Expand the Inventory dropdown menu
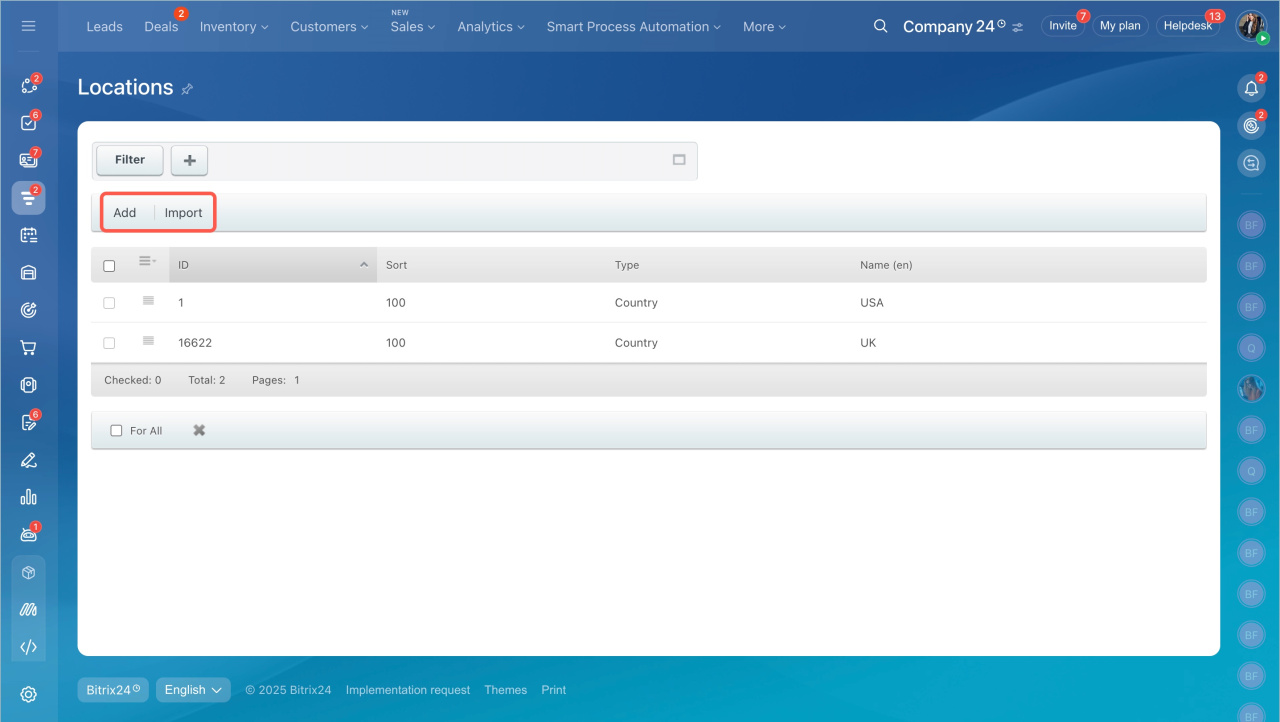Image resolution: width=1280 pixels, height=722 pixels. tap(234, 27)
